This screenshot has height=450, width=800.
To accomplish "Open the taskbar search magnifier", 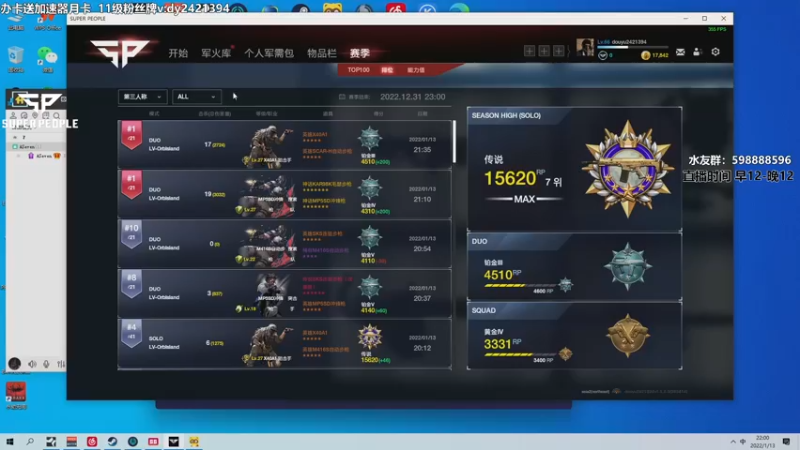I will tap(30, 441).
